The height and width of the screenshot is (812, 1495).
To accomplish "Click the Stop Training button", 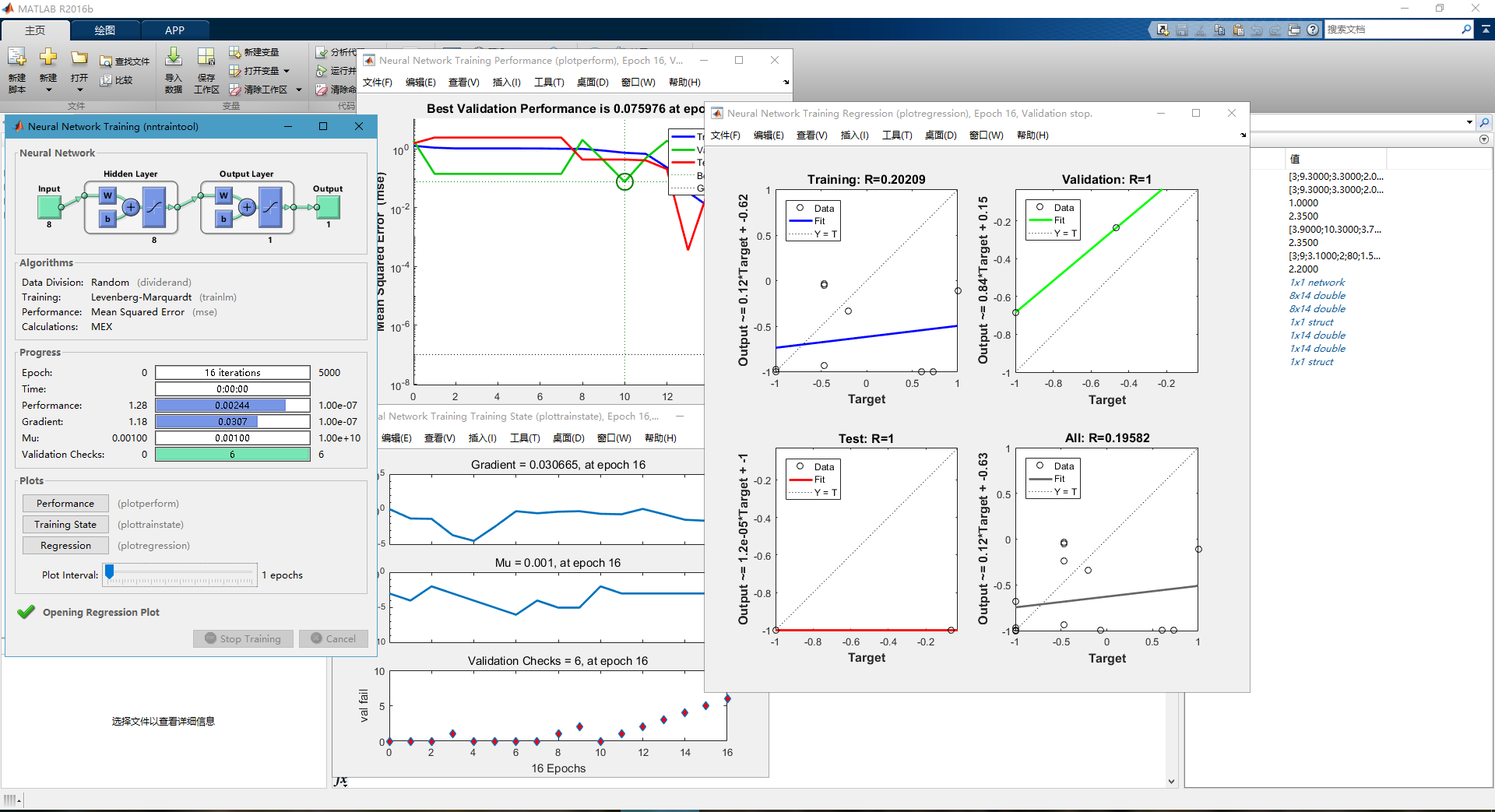I will [243, 638].
